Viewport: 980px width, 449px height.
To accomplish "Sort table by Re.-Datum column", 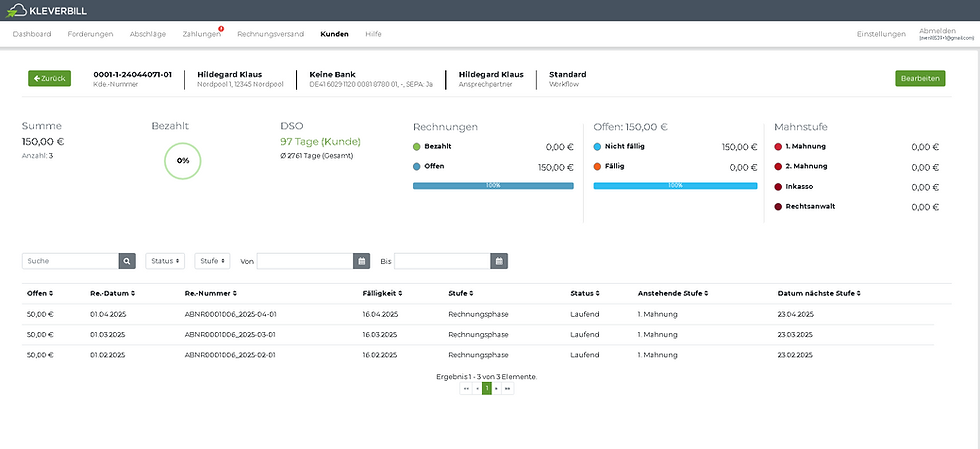I will coord(112,293).
